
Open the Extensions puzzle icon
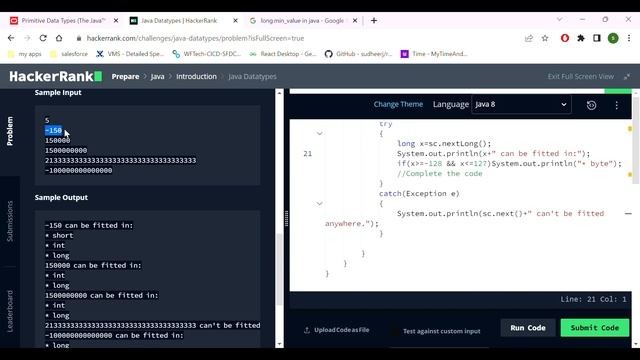[x=581, y=38]
